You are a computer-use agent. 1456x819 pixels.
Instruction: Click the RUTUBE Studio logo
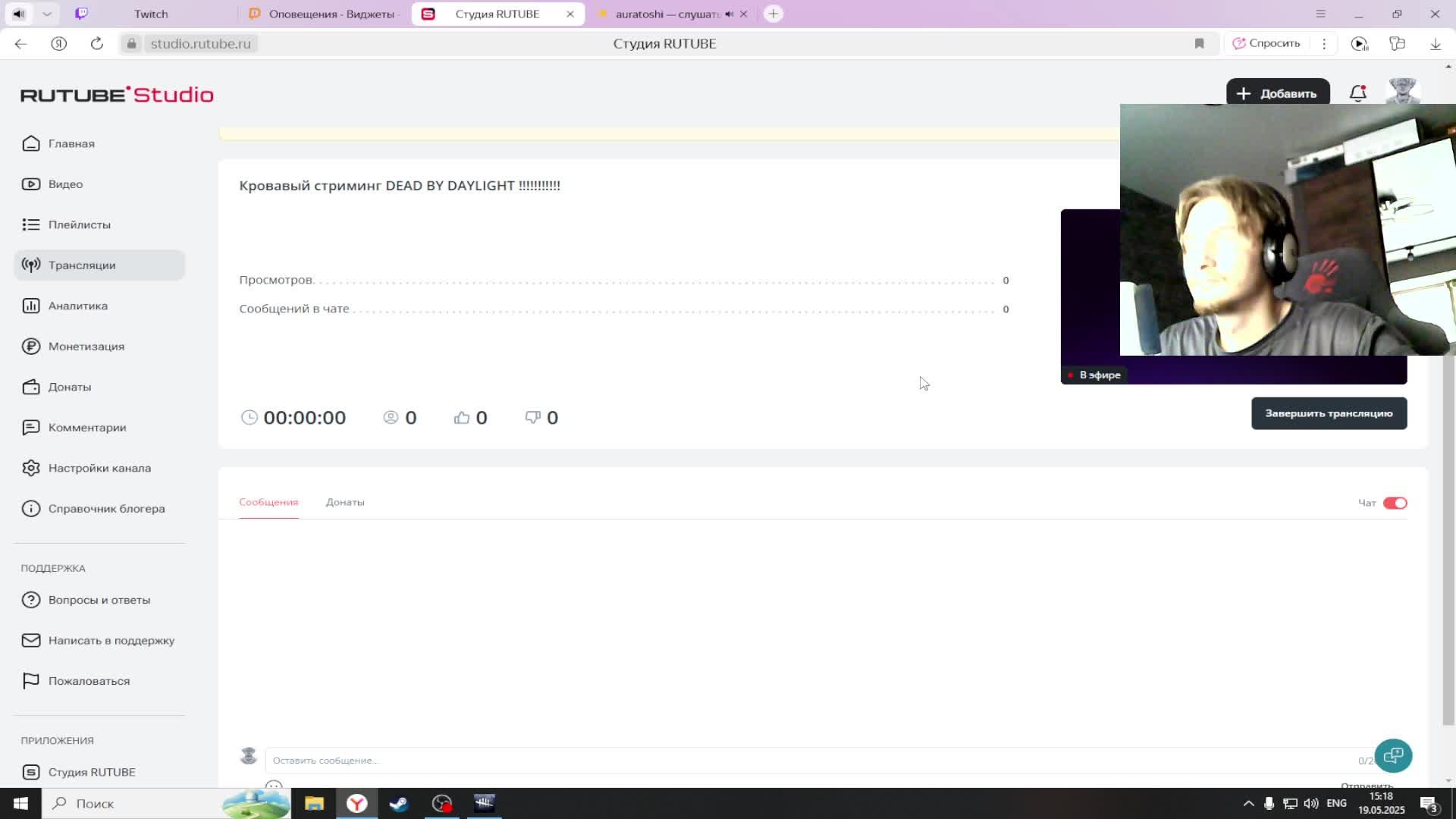pos(117,95)
